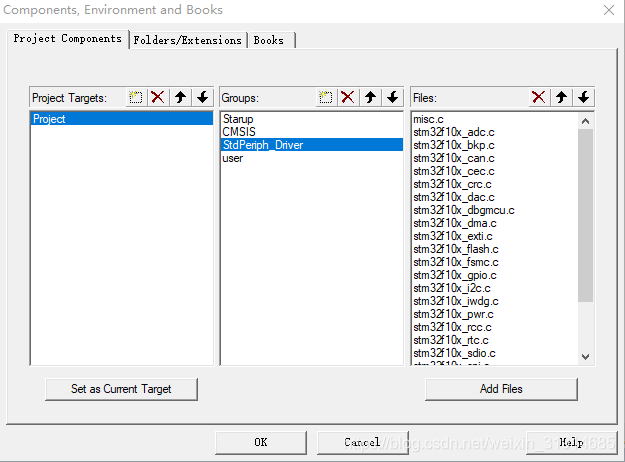Select the Starup group
625x462 pixels.
pyautogui.click(x=311, y=119)
